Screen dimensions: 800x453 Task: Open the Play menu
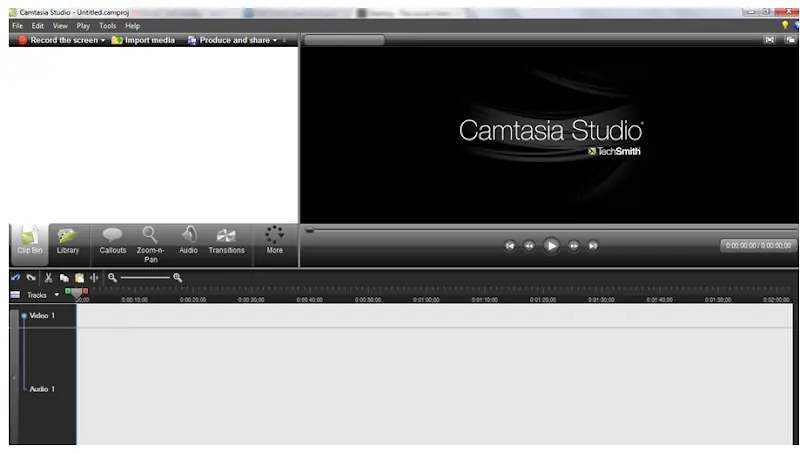[83, 26]
